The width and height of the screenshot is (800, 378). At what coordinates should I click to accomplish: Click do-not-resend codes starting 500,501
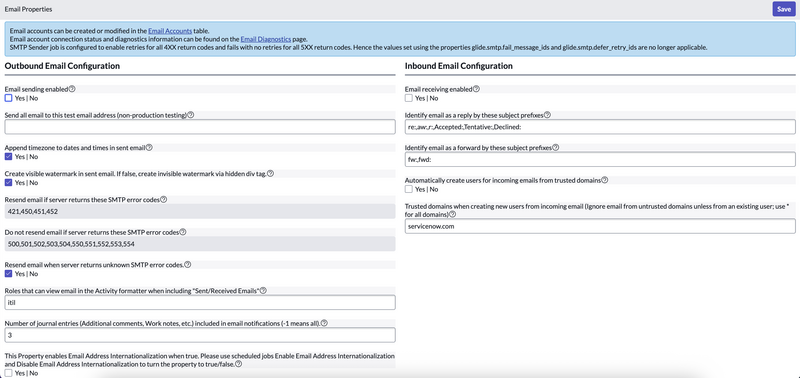[x=200, y=244]
